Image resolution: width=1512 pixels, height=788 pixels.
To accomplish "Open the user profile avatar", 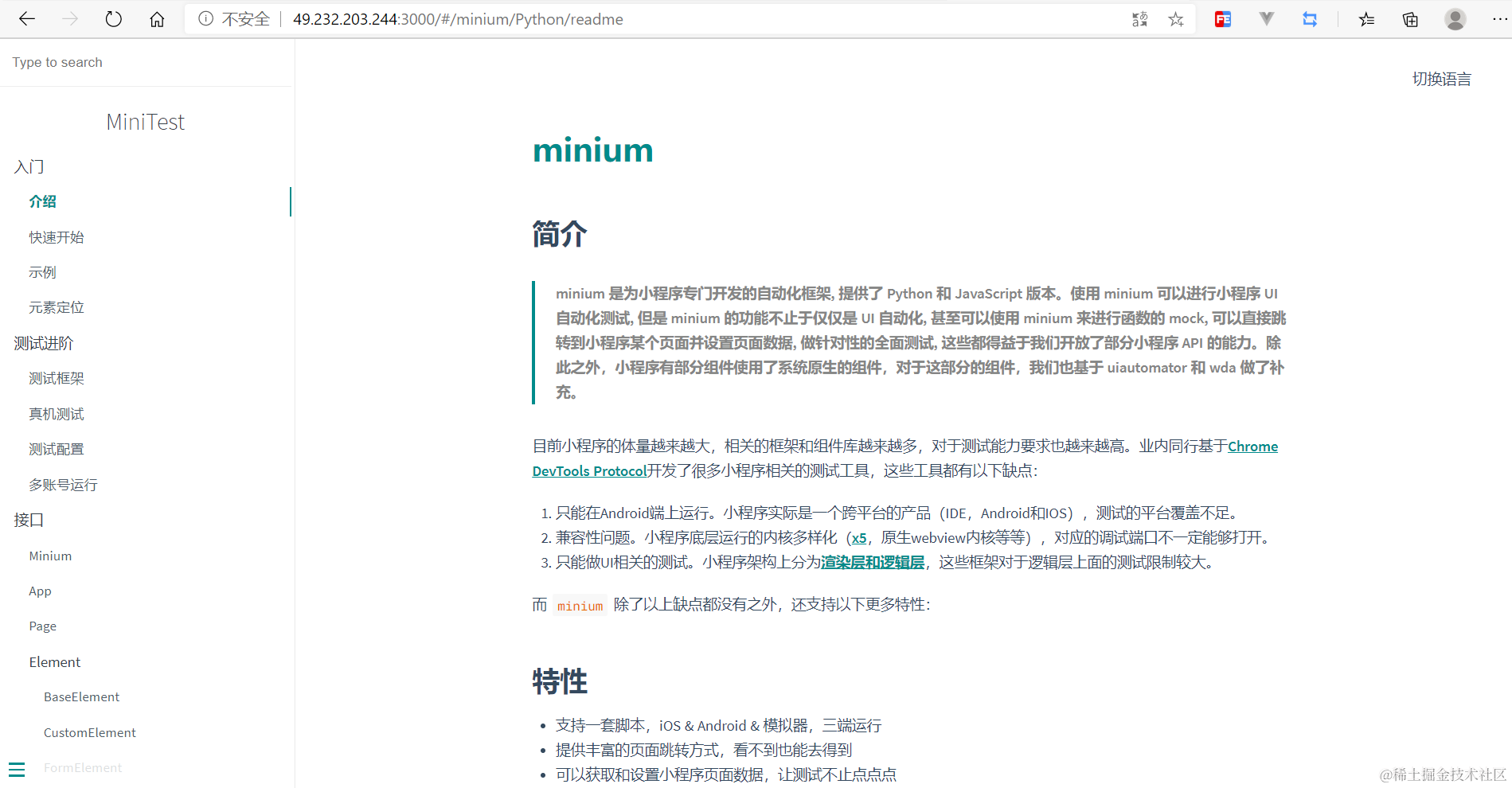I will 1455,19.
